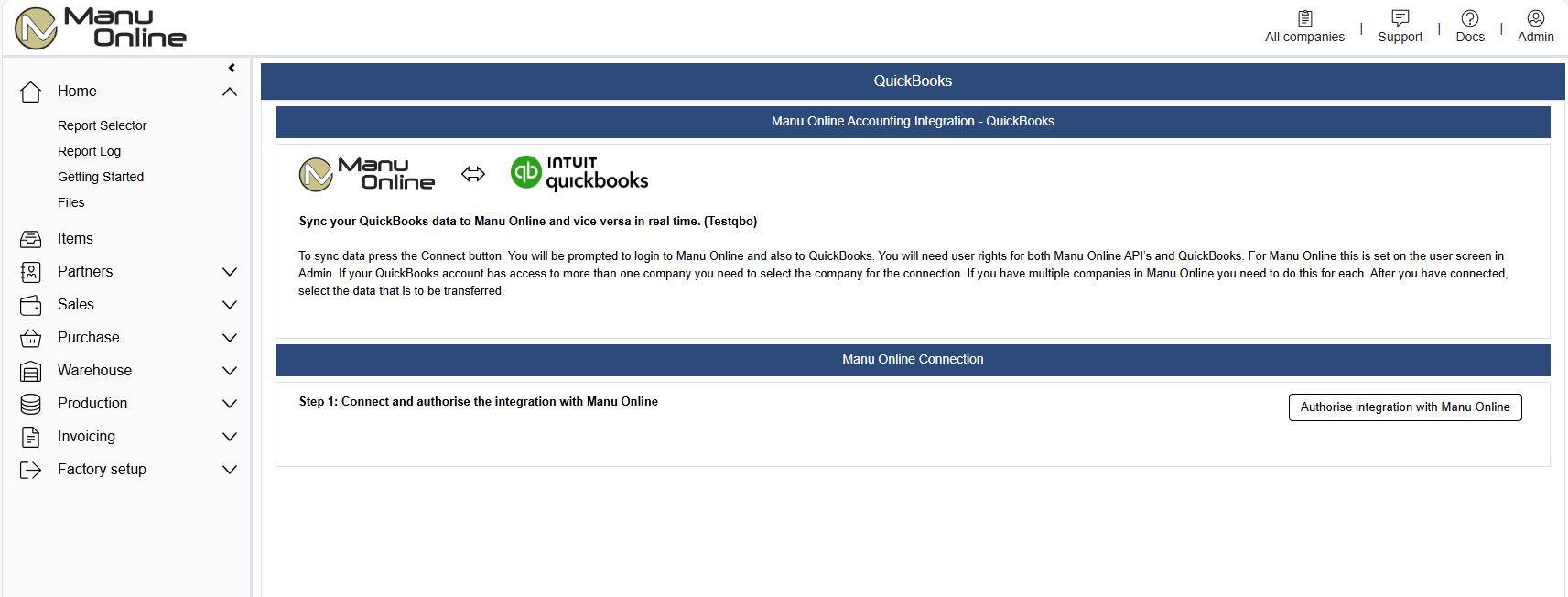Open Files under Home
This screenshot has height=597, width=1568.
[70, 202]
